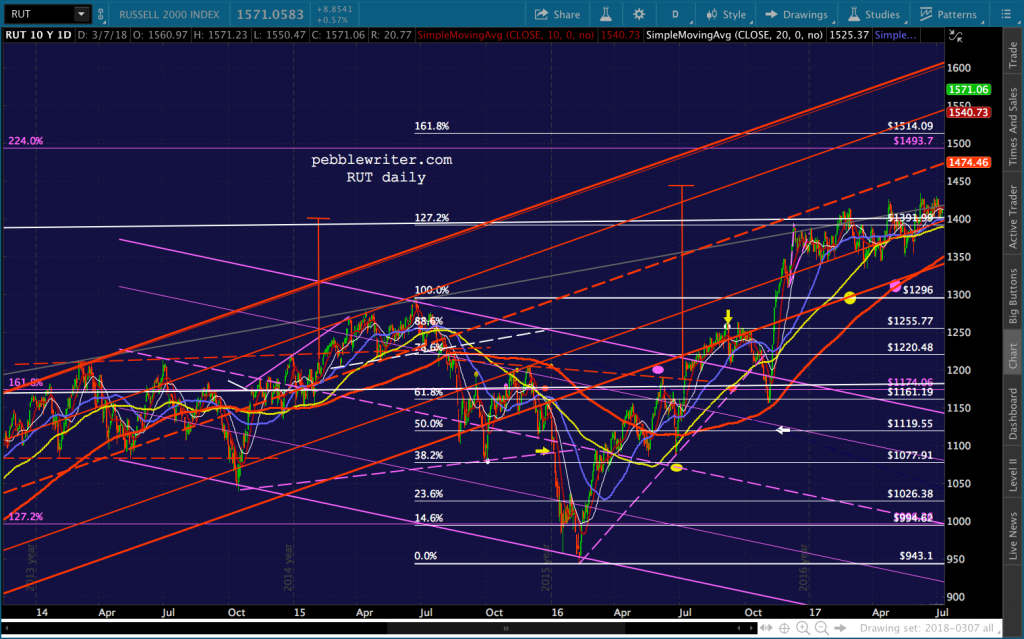The height and width of the screenshot is (639, 1024).
Task: Click the $1255.77 price label
Action: [x=910, y=321]
